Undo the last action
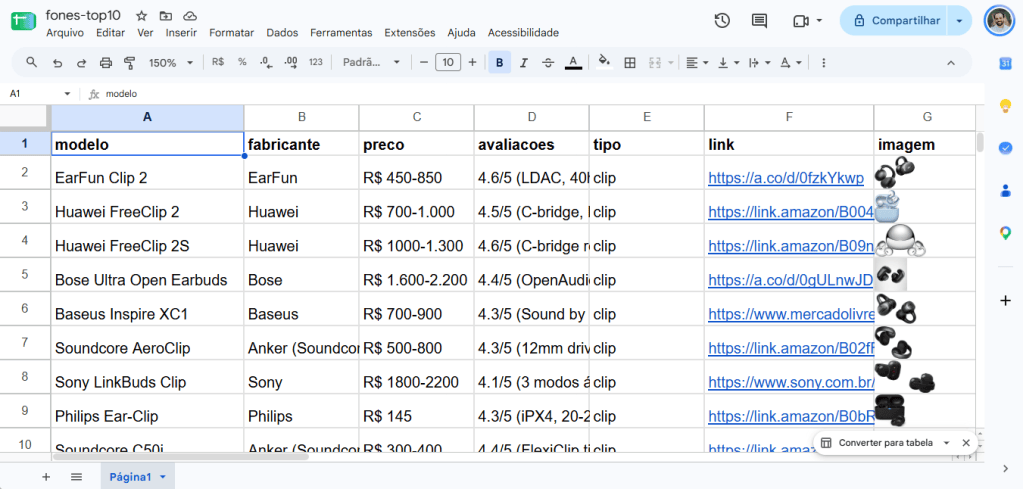Image resolution: width=1023 pixels, height=489 pixels. 57,63
